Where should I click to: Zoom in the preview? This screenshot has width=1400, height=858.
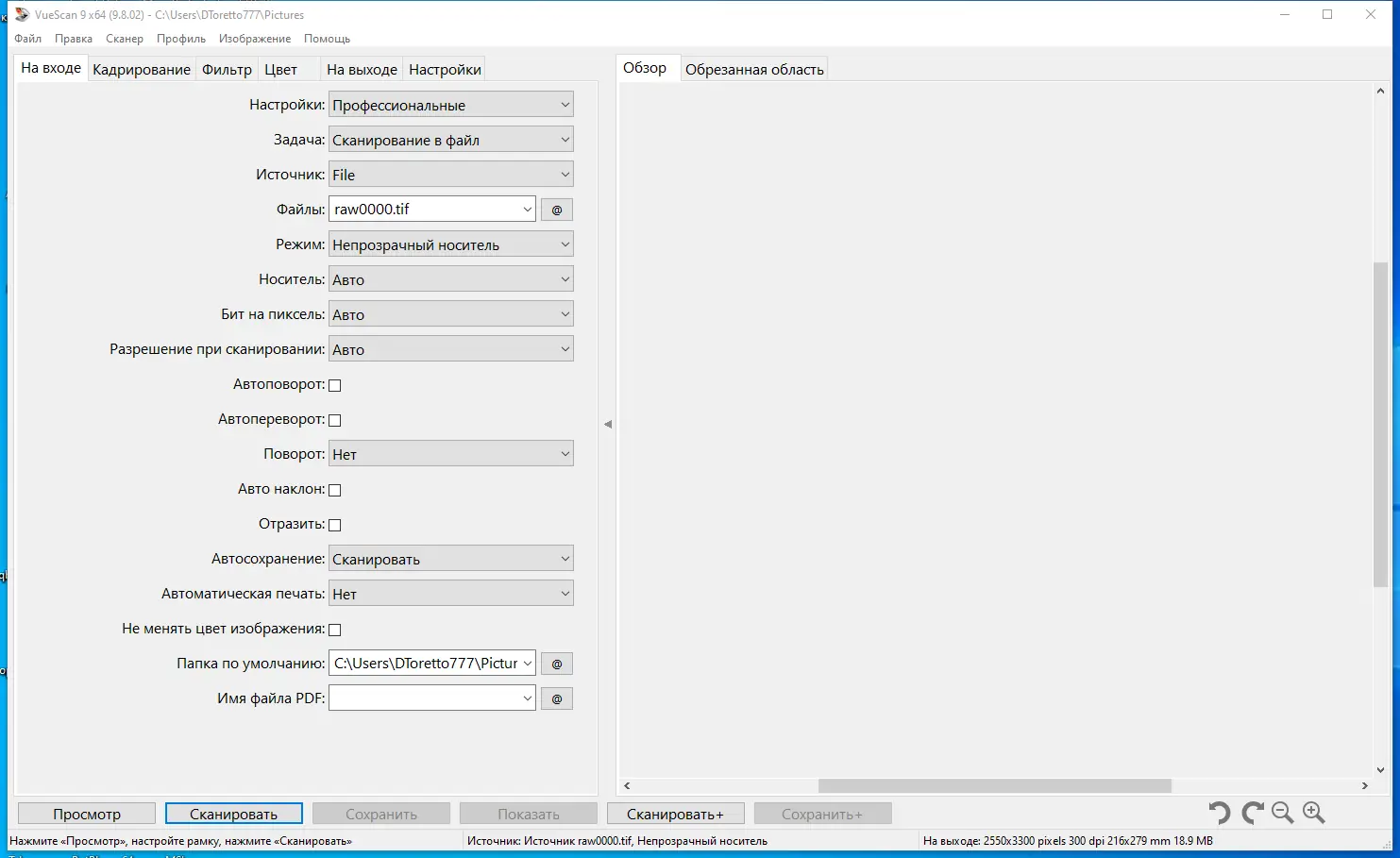pos(1314,813)
